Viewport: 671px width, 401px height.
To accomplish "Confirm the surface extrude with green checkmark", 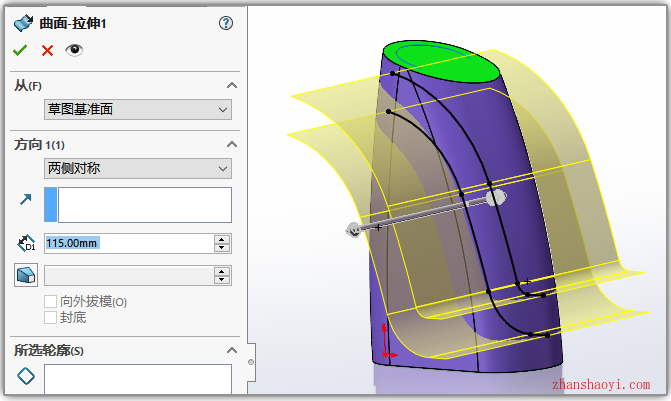I will (20, 50).
